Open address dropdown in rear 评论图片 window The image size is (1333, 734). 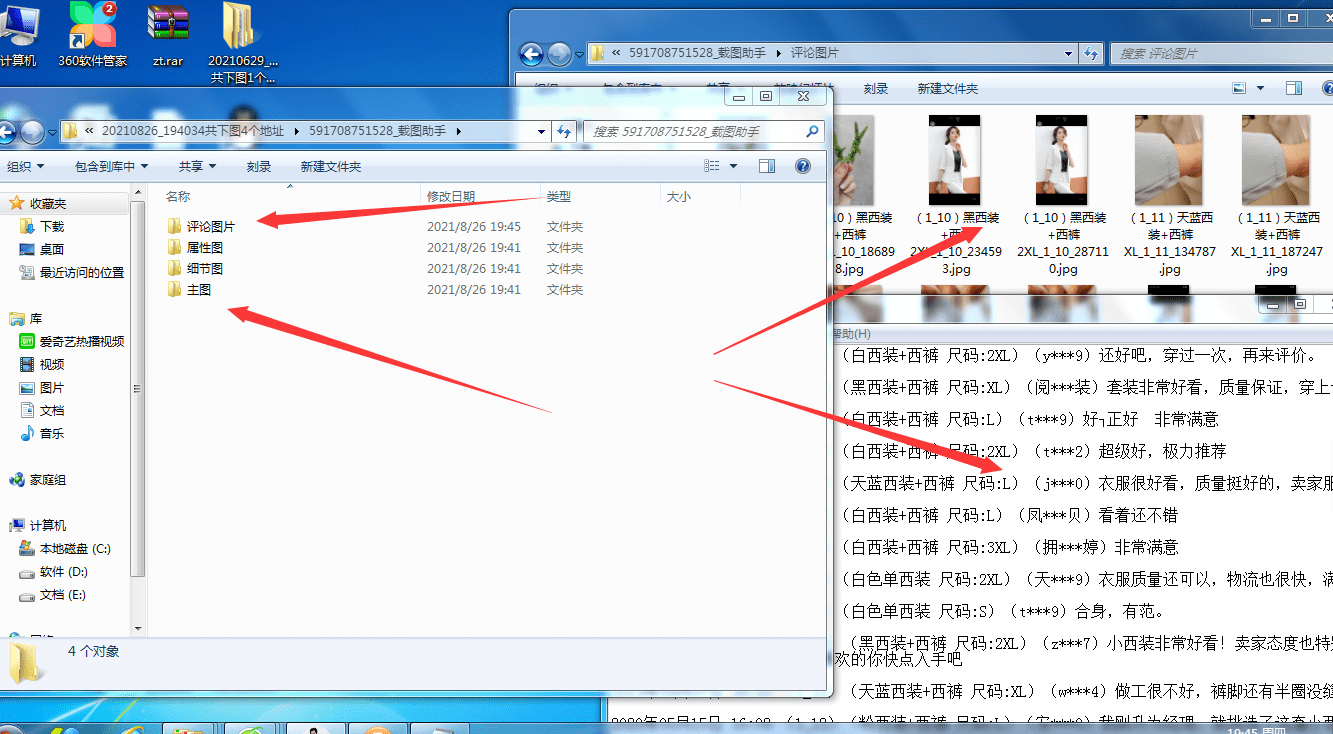click(x=1069, y=53)
